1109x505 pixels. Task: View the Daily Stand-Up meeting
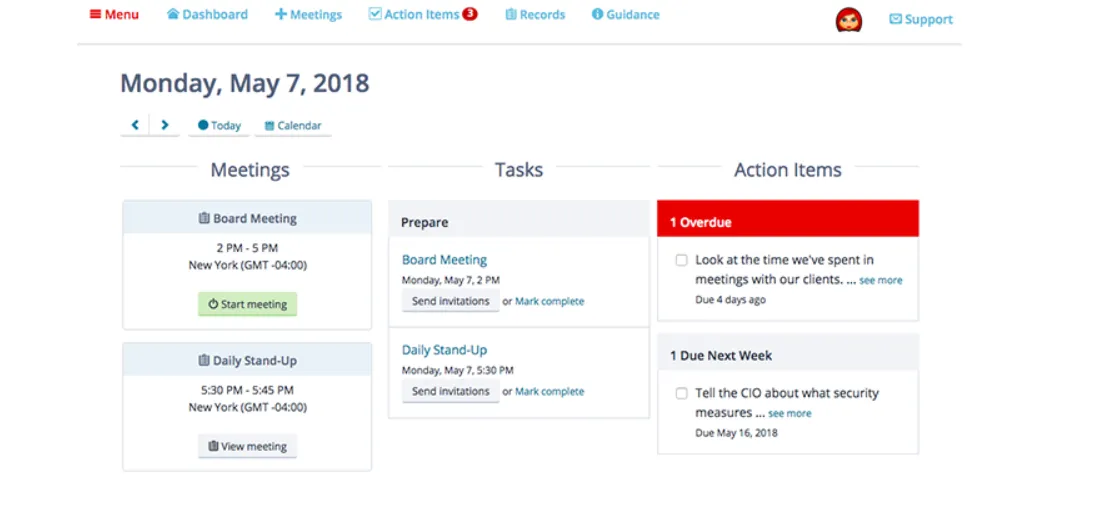(248, 446)
